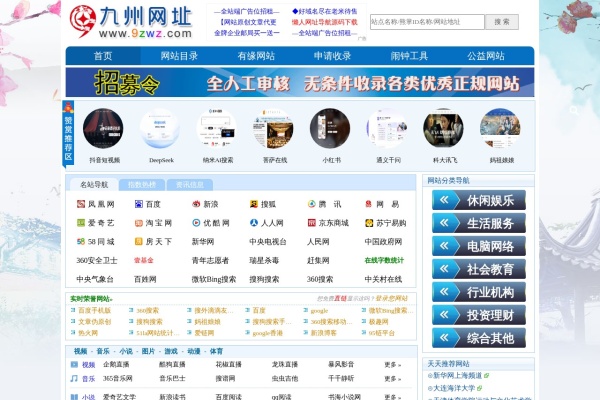600x400 pixels.
Task: Open 电脑网络 category button
Action: 479,246
